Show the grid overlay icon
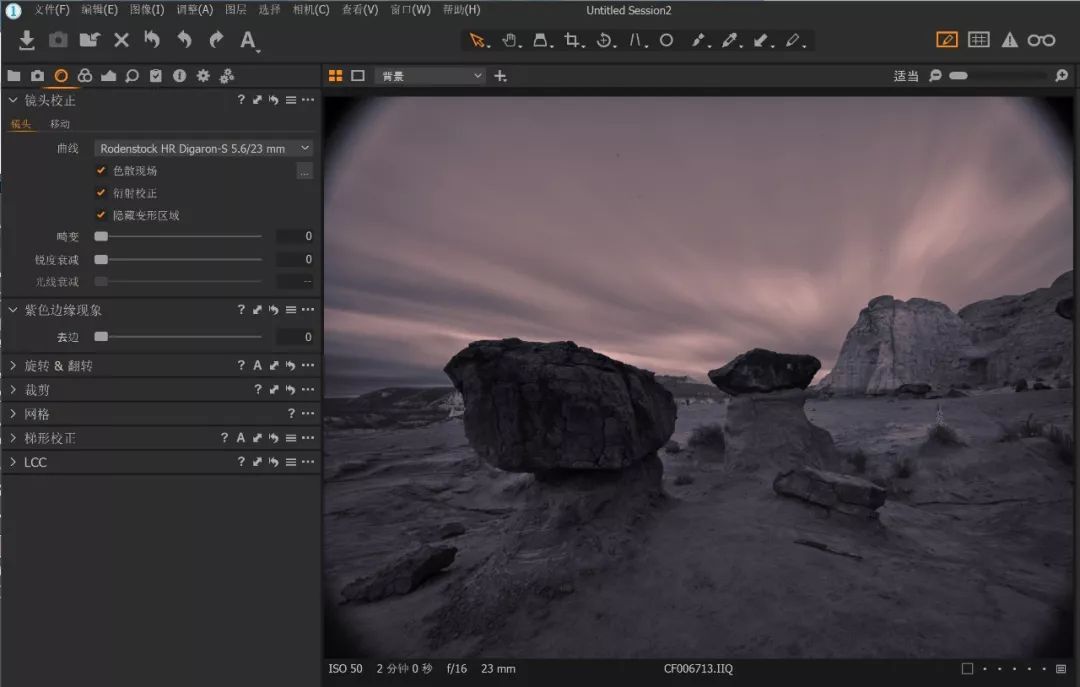The width and height of the screenshot is (1080, 687). [979, 40]
